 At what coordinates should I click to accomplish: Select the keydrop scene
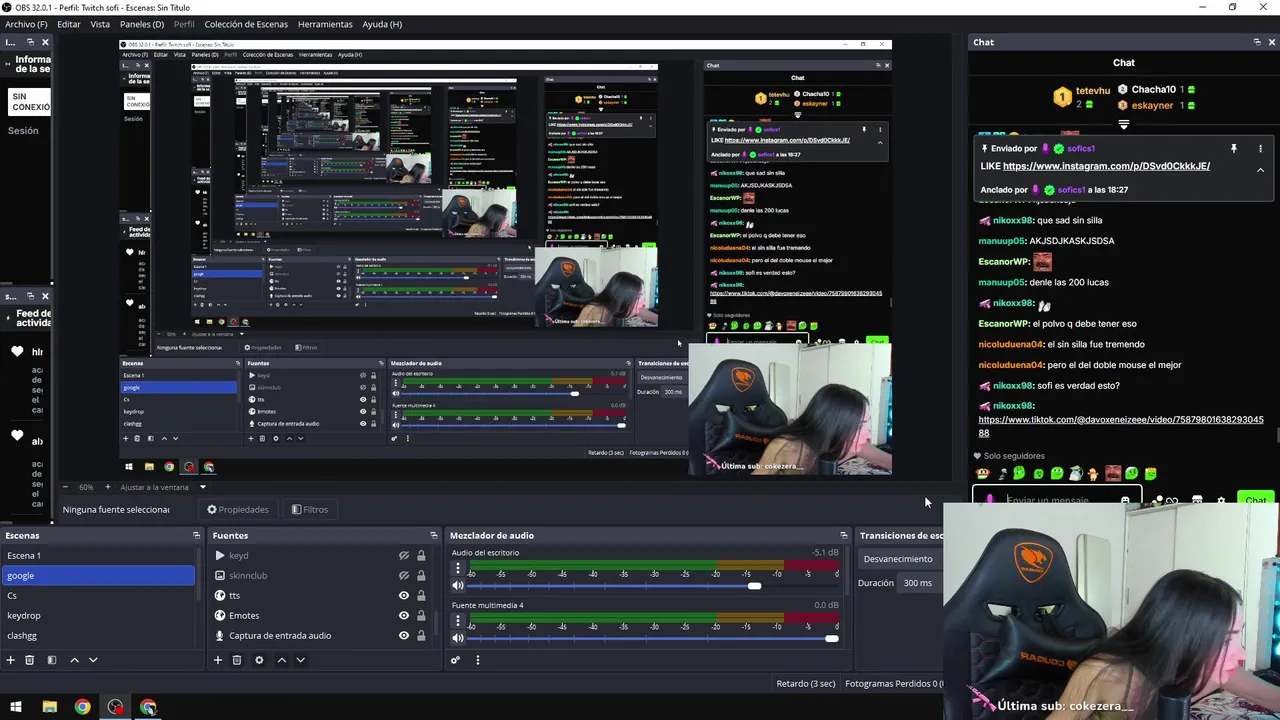click(98, 615)
